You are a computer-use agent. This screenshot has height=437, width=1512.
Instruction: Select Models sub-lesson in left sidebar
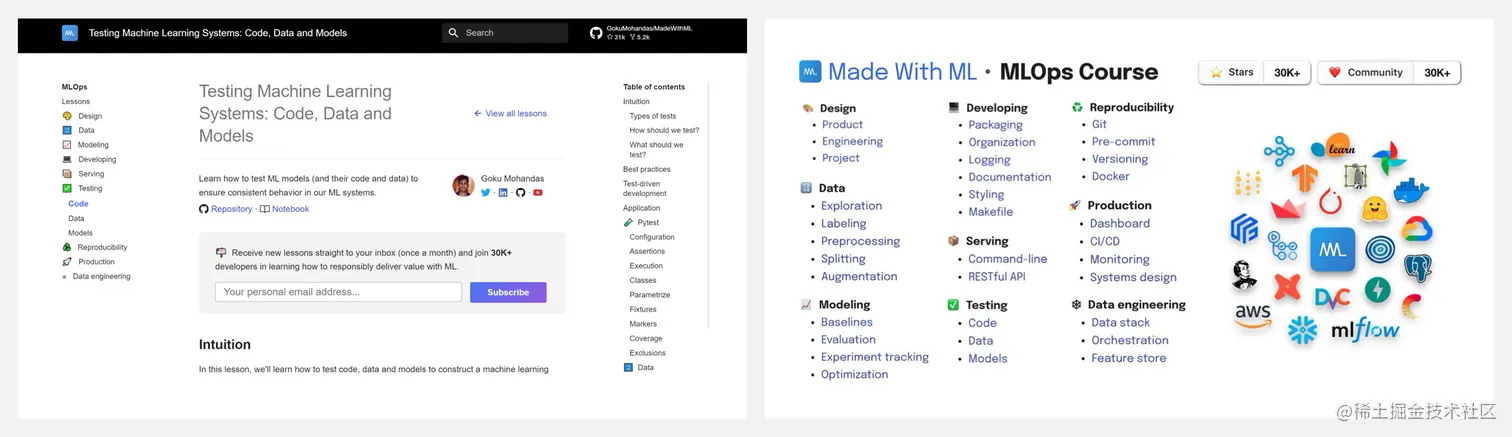click(x=80, y=233)
